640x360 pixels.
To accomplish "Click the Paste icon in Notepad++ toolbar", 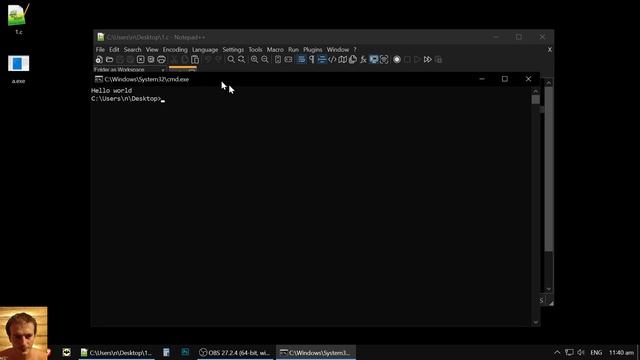I will point(195,60).
